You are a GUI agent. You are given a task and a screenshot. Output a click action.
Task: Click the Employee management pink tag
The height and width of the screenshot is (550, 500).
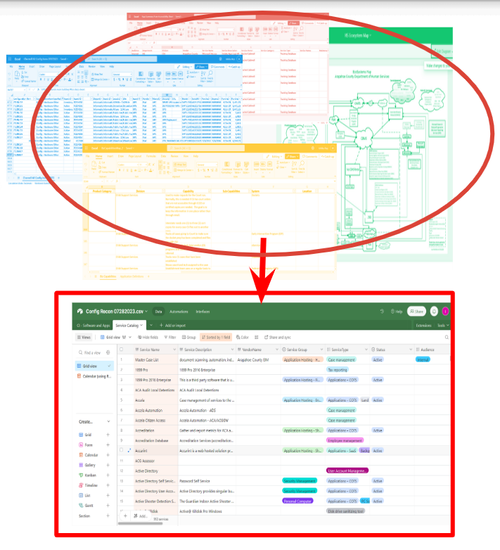point(345,440)
